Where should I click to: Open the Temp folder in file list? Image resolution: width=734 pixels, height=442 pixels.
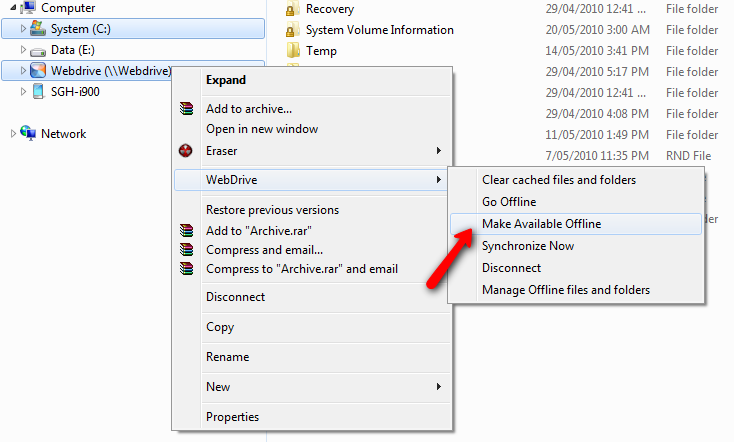coord(321,51)
